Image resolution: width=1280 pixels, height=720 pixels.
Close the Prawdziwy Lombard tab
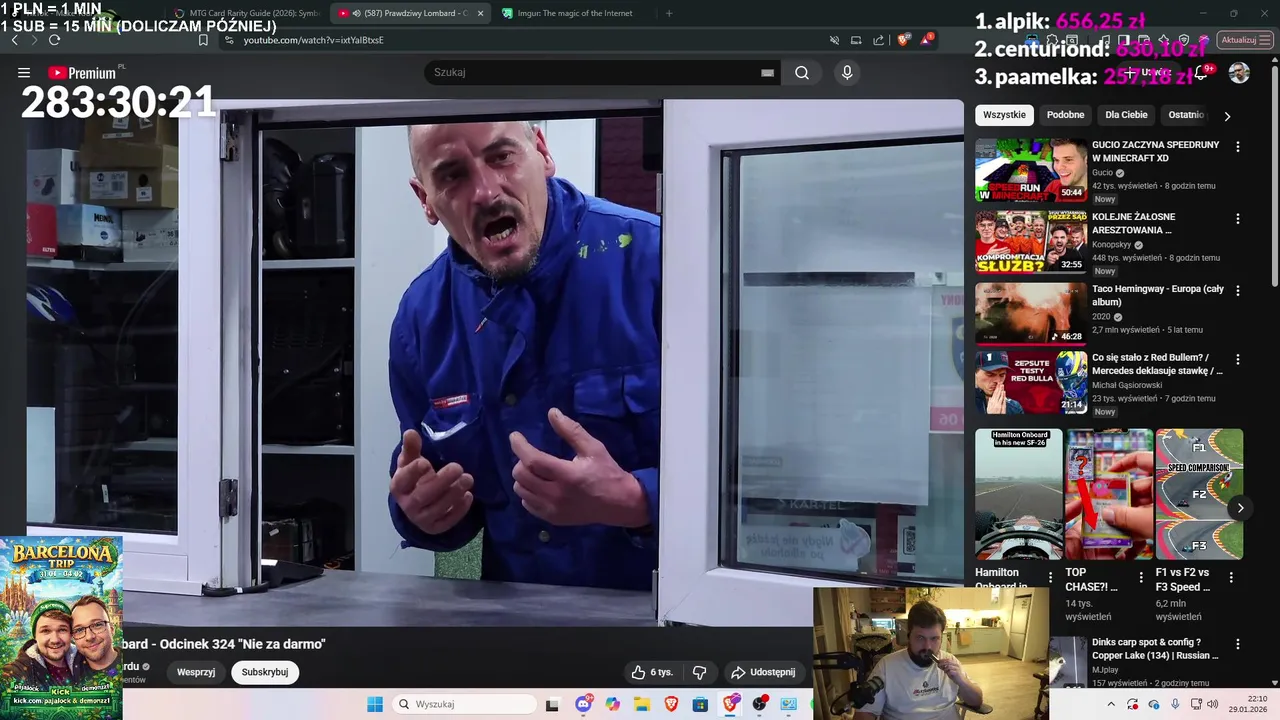[480, 13]
